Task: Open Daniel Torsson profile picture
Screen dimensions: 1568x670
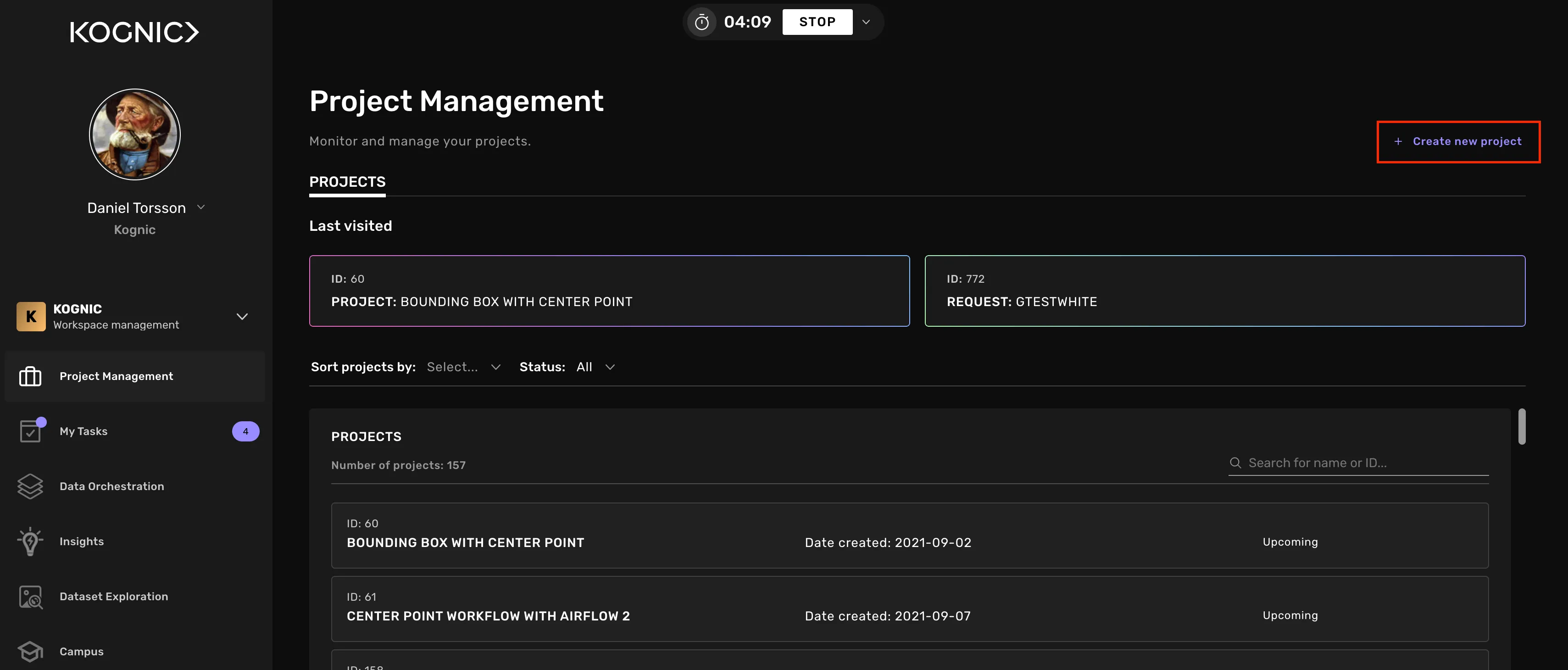Action: coord(134,134)
